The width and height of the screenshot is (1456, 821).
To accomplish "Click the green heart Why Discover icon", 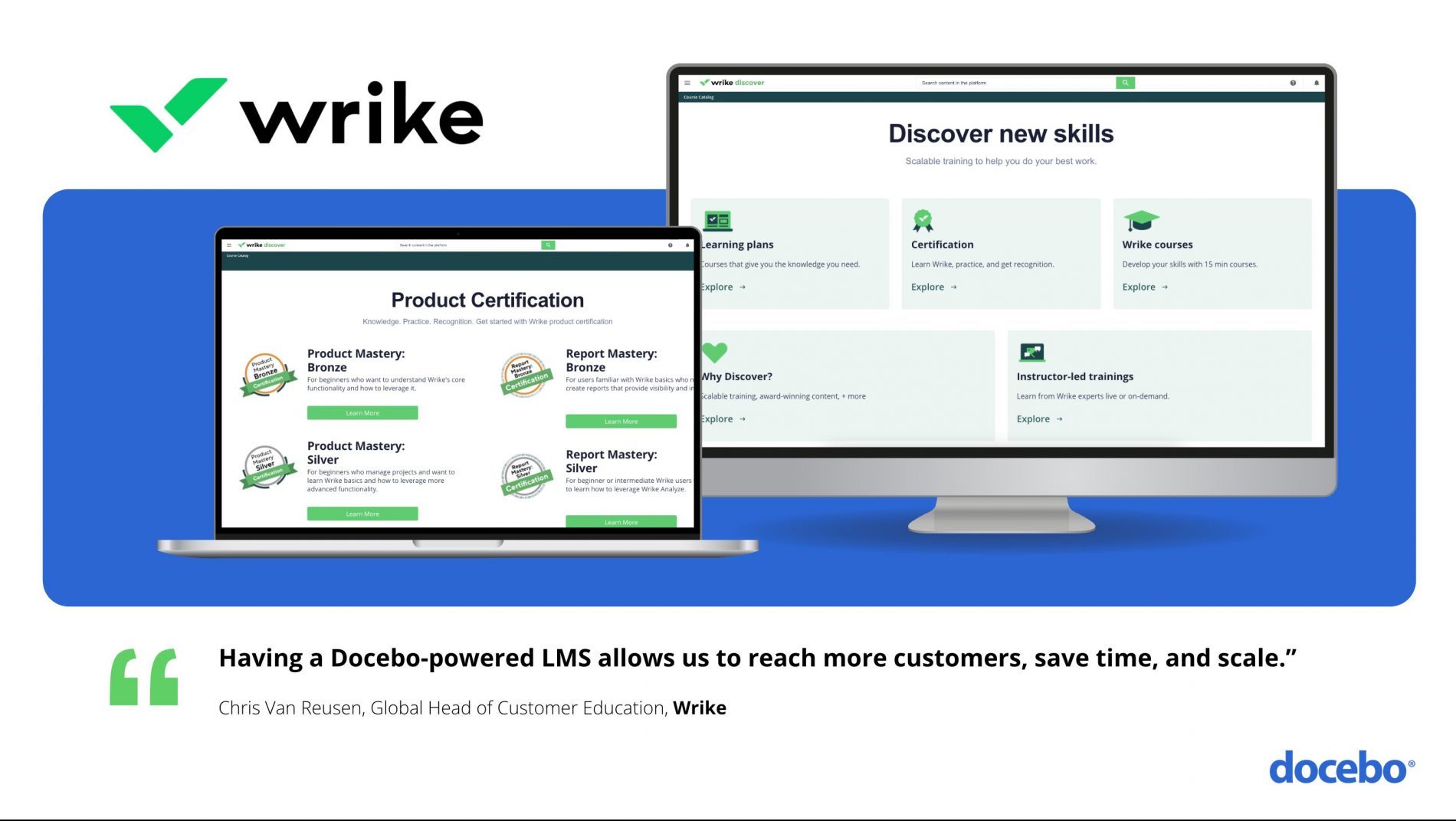I will [x=714, y=353].
